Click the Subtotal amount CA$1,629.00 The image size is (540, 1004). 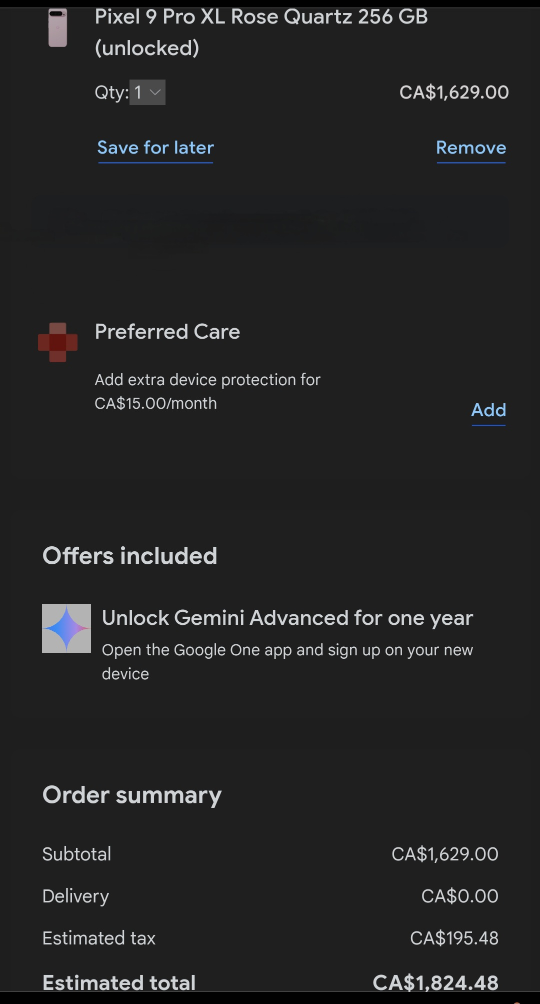pos(445,854)
